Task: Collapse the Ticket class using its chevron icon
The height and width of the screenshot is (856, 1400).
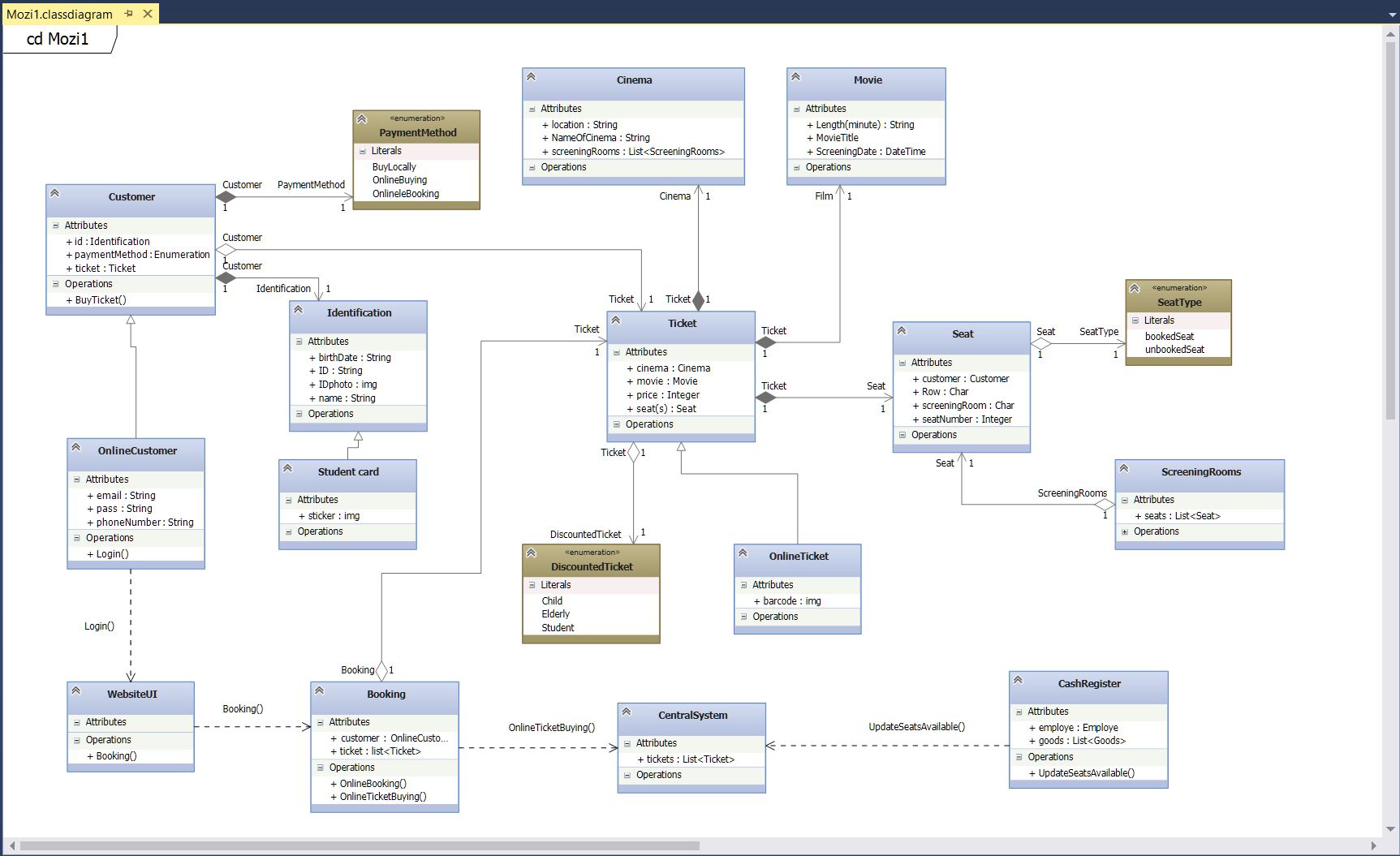Action: (615, 319)
